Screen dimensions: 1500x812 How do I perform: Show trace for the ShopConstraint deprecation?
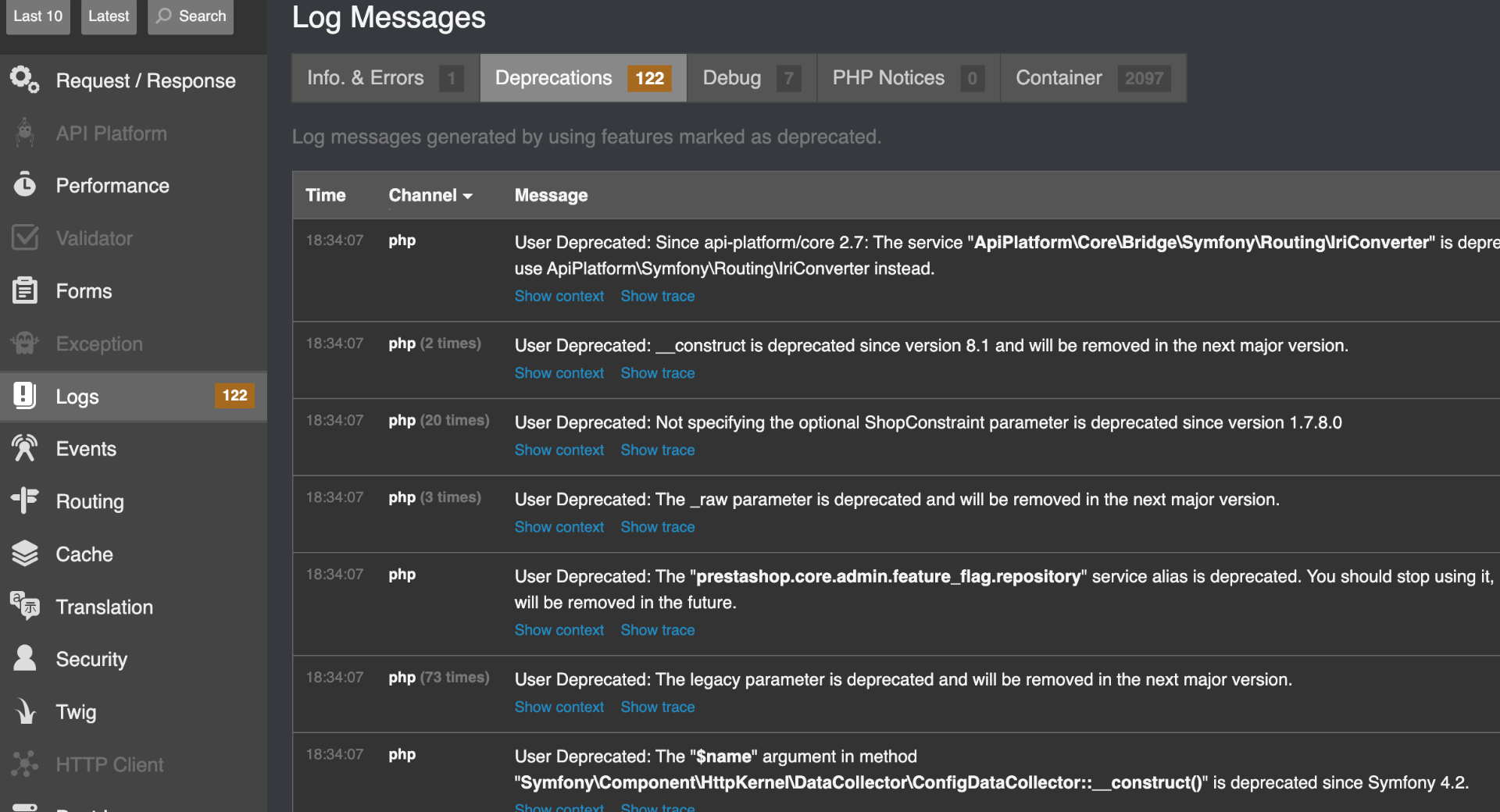[657, 450]
